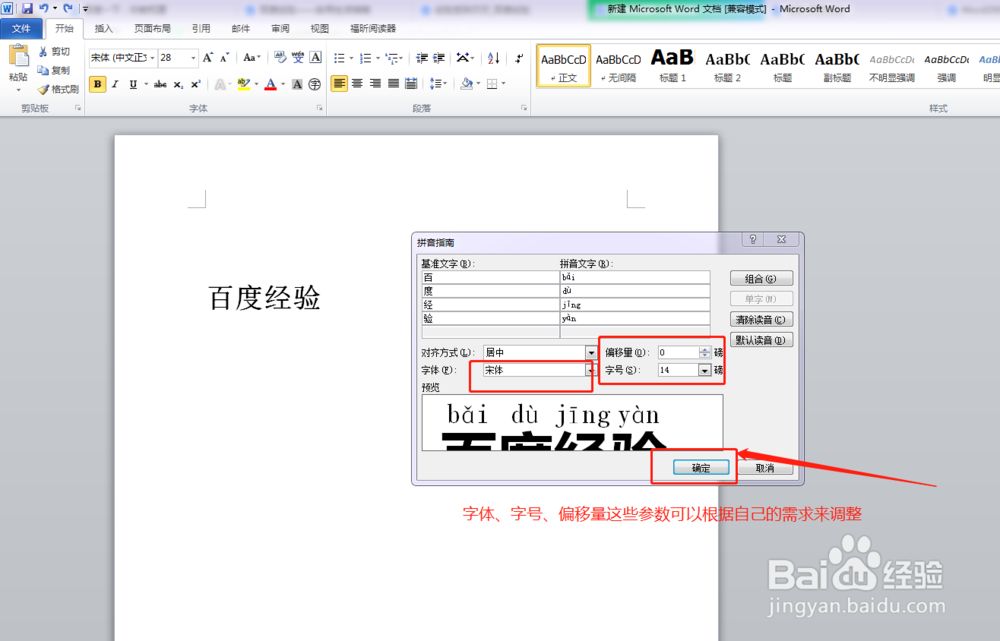Viewport: 1000px width, 641px height.
Task: Toggle Align Right paragraph button
Action: [375, 84]
